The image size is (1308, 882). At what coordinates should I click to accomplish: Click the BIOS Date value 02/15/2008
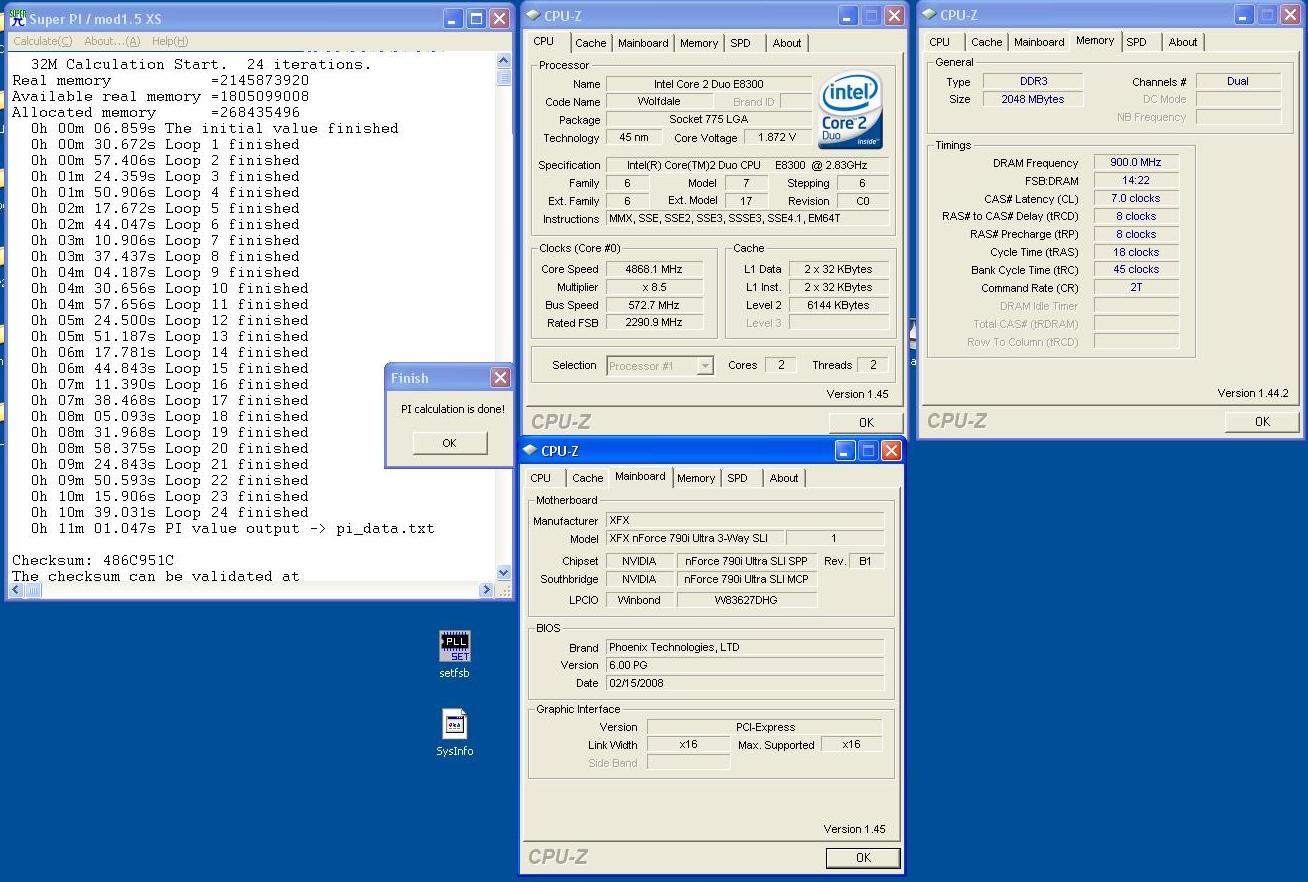[x=745, y=683]
